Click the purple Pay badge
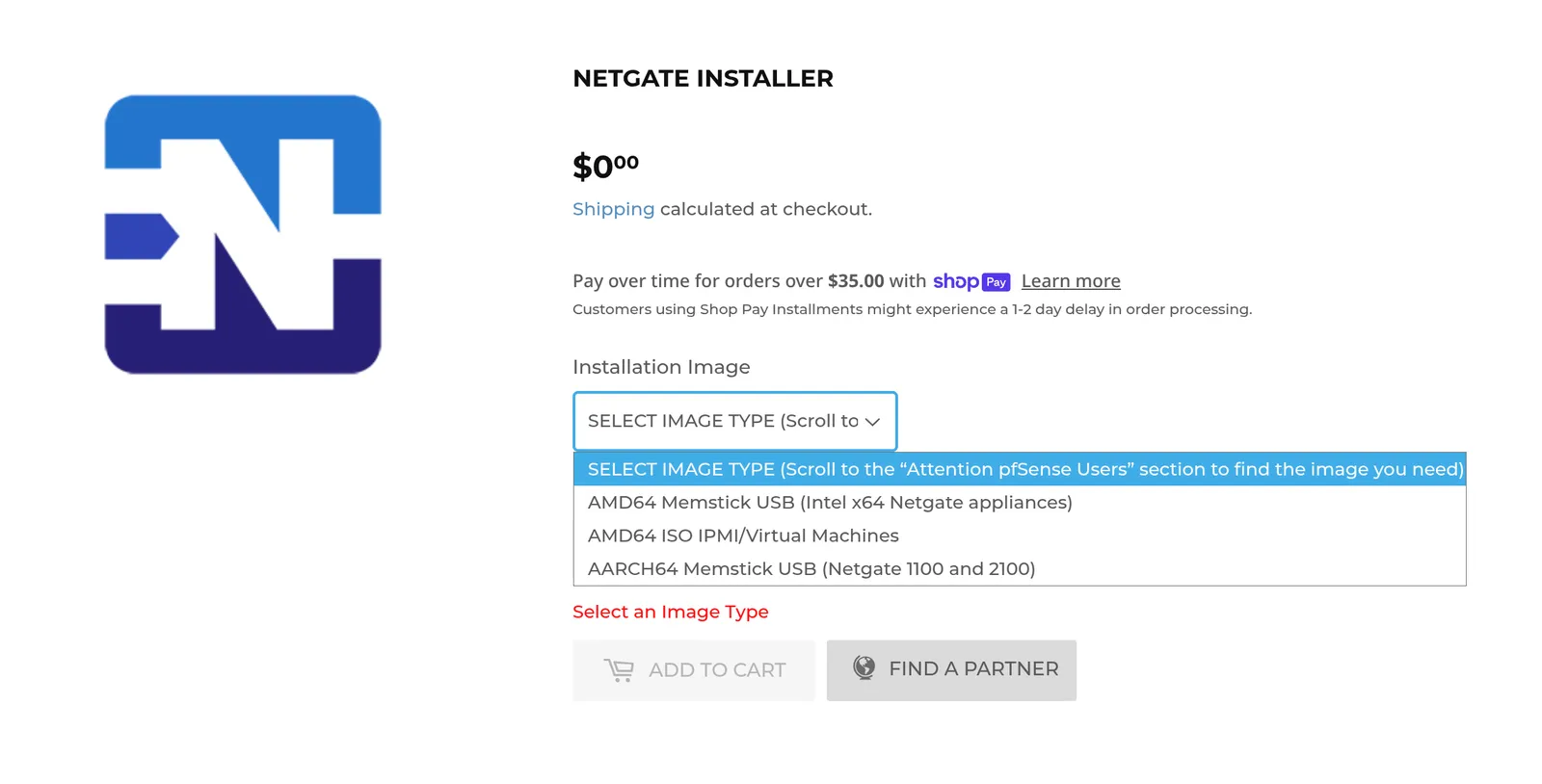The height and width of the screenshot is (784, 1542). click(997, 282)
